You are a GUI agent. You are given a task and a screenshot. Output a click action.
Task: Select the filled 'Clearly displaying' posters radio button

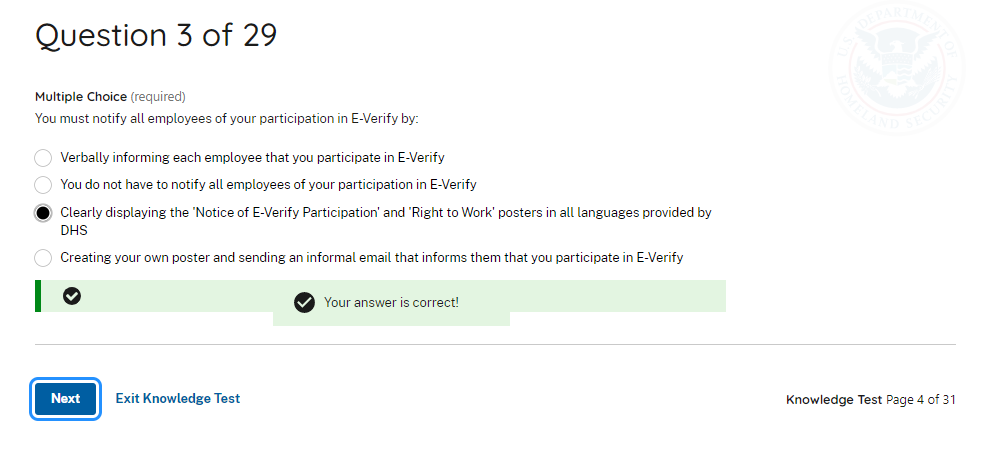(x=43, y=213)
